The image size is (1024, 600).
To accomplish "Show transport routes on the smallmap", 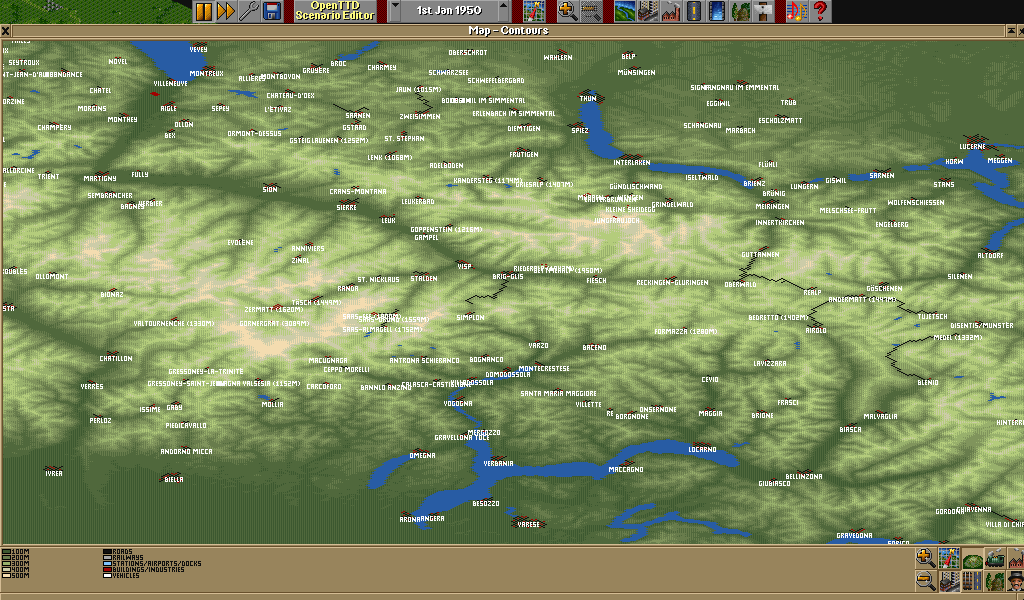I will click(972, 580).
